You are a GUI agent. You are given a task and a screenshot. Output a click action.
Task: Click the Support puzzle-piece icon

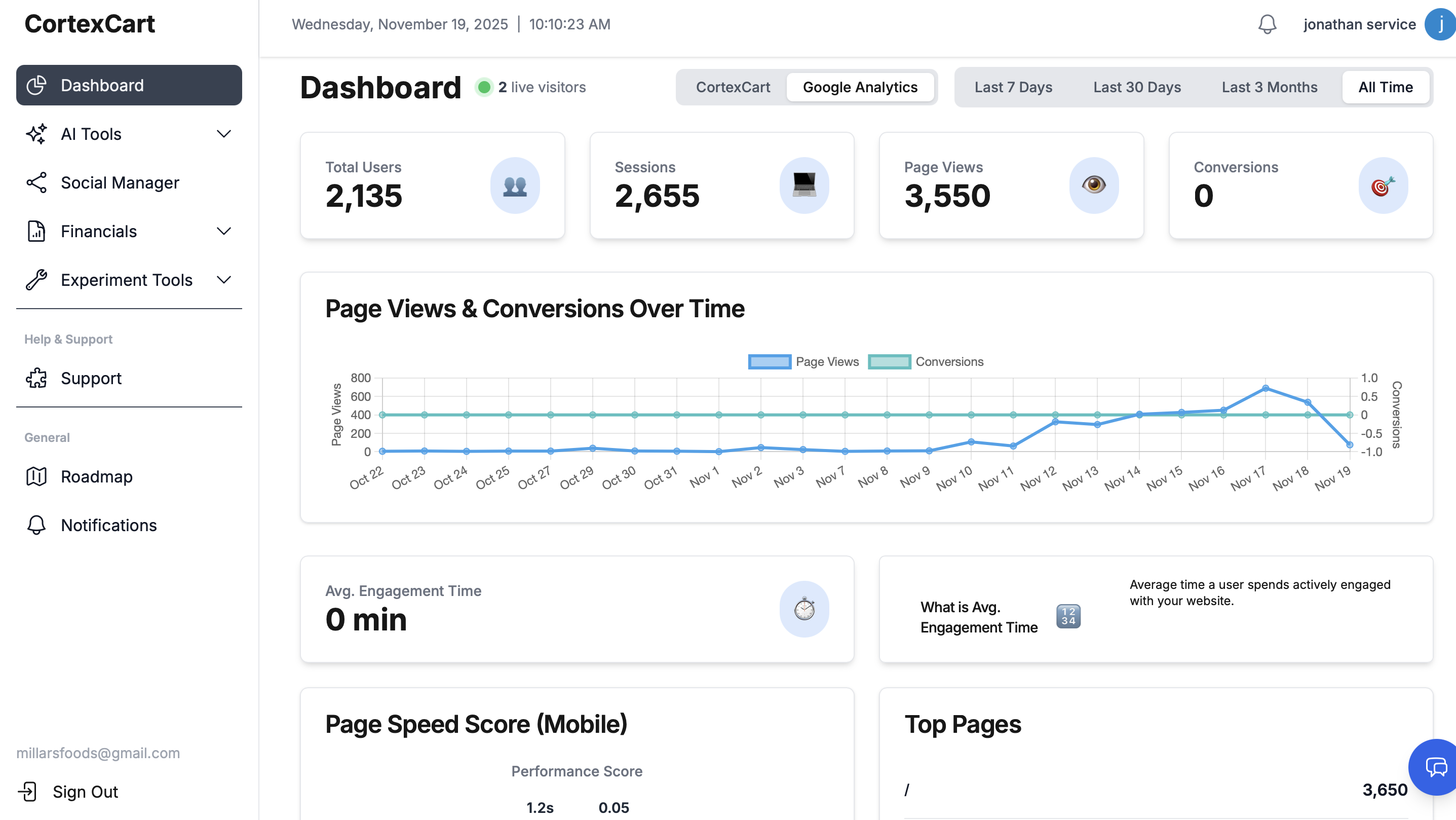(36, 378)
